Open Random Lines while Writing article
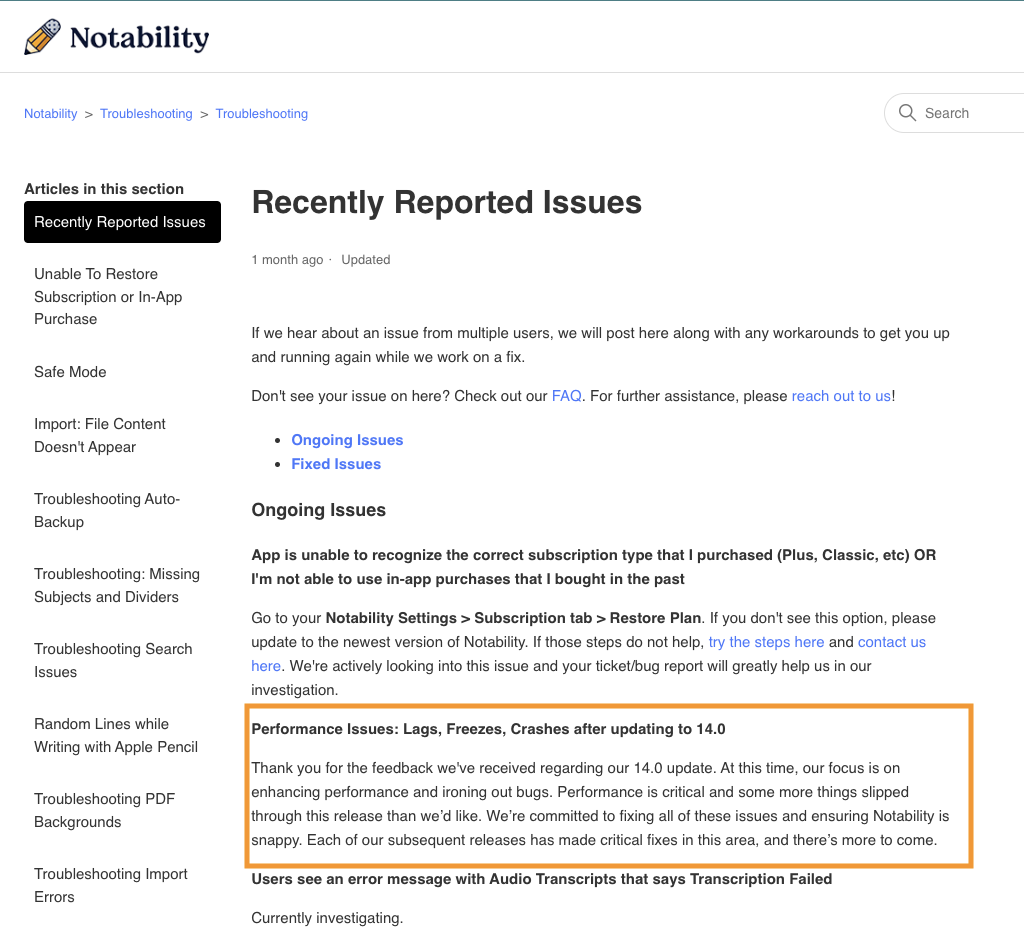Image resolution: width=1024 pixels, height=941 pixels. (x=116, y=735)
